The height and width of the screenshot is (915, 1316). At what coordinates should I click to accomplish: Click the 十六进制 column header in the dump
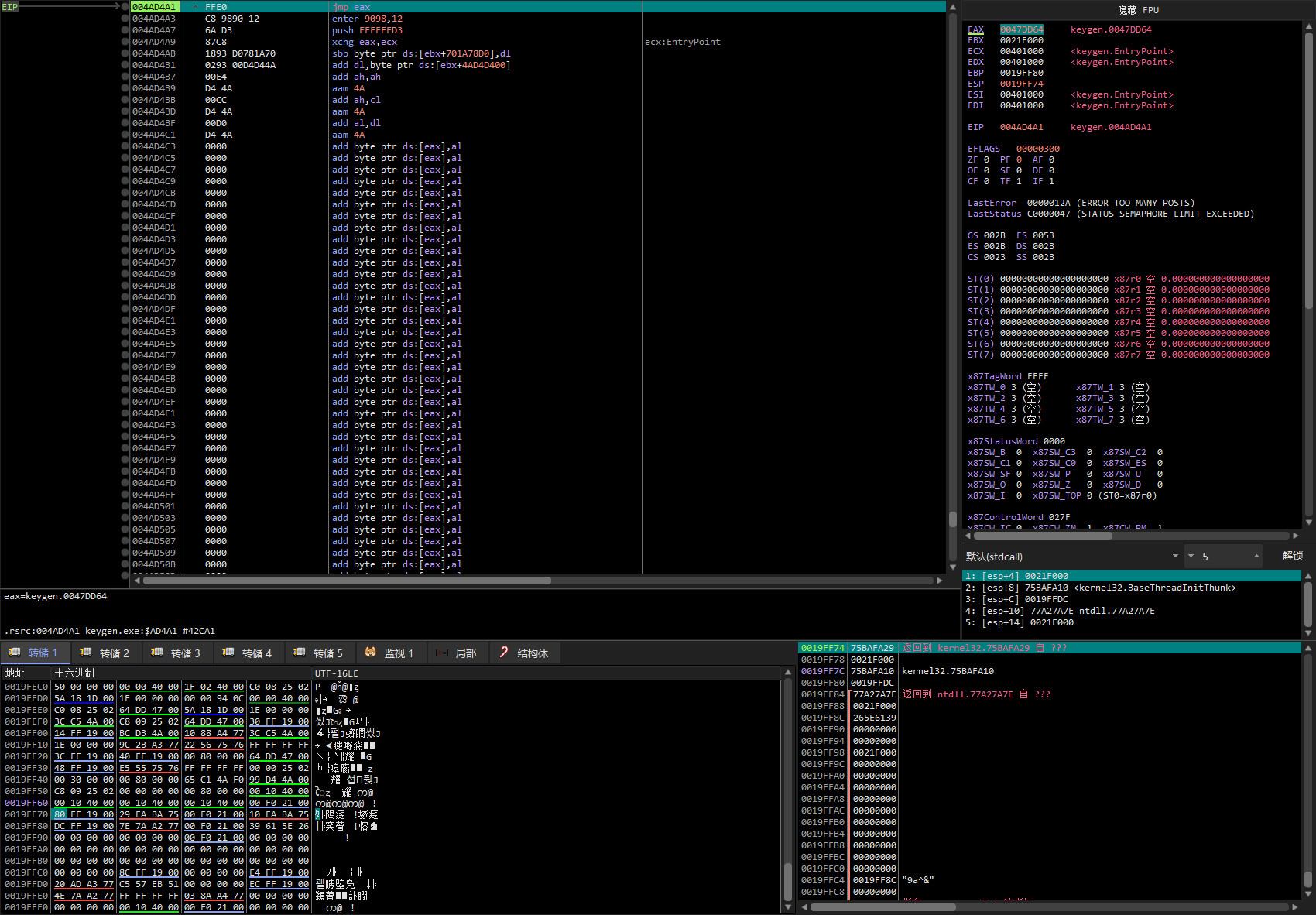click(181, 673)
